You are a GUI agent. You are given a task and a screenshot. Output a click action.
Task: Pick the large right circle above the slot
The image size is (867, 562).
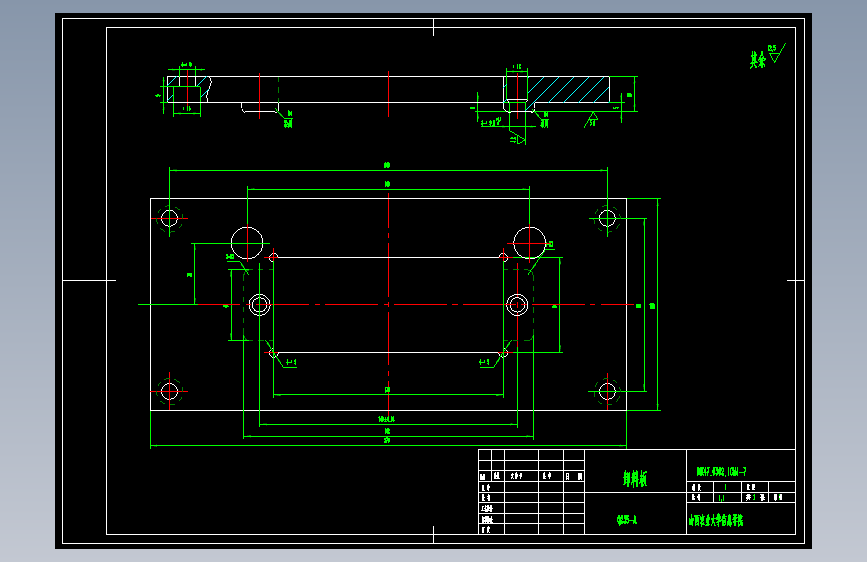(530, 243)
